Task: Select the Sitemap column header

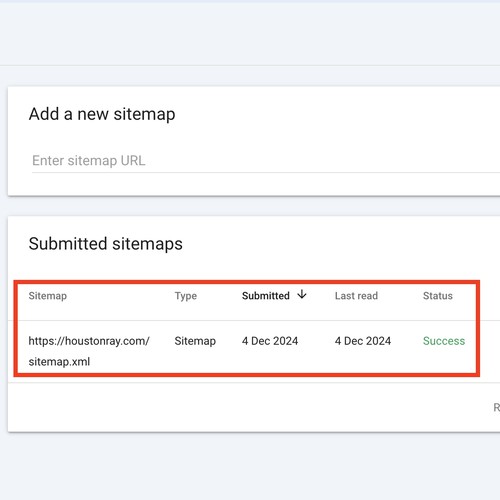Action: click(x=48, y=296)
